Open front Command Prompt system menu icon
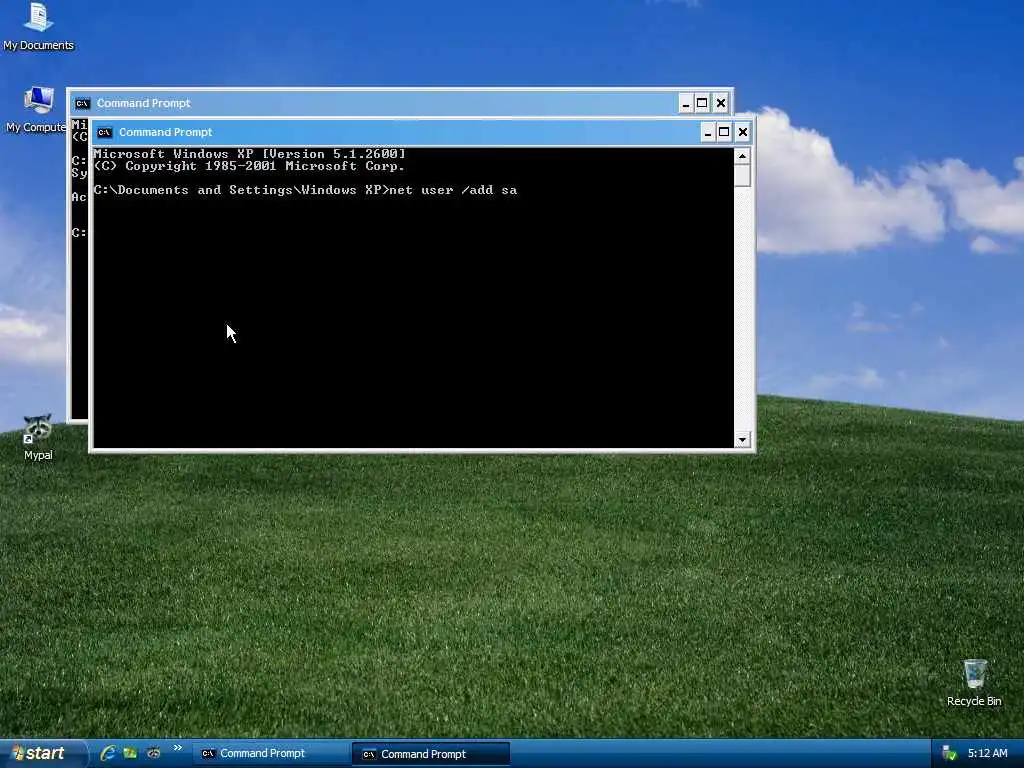This screenshot has height=768, width=1024. tap(104, 133)
